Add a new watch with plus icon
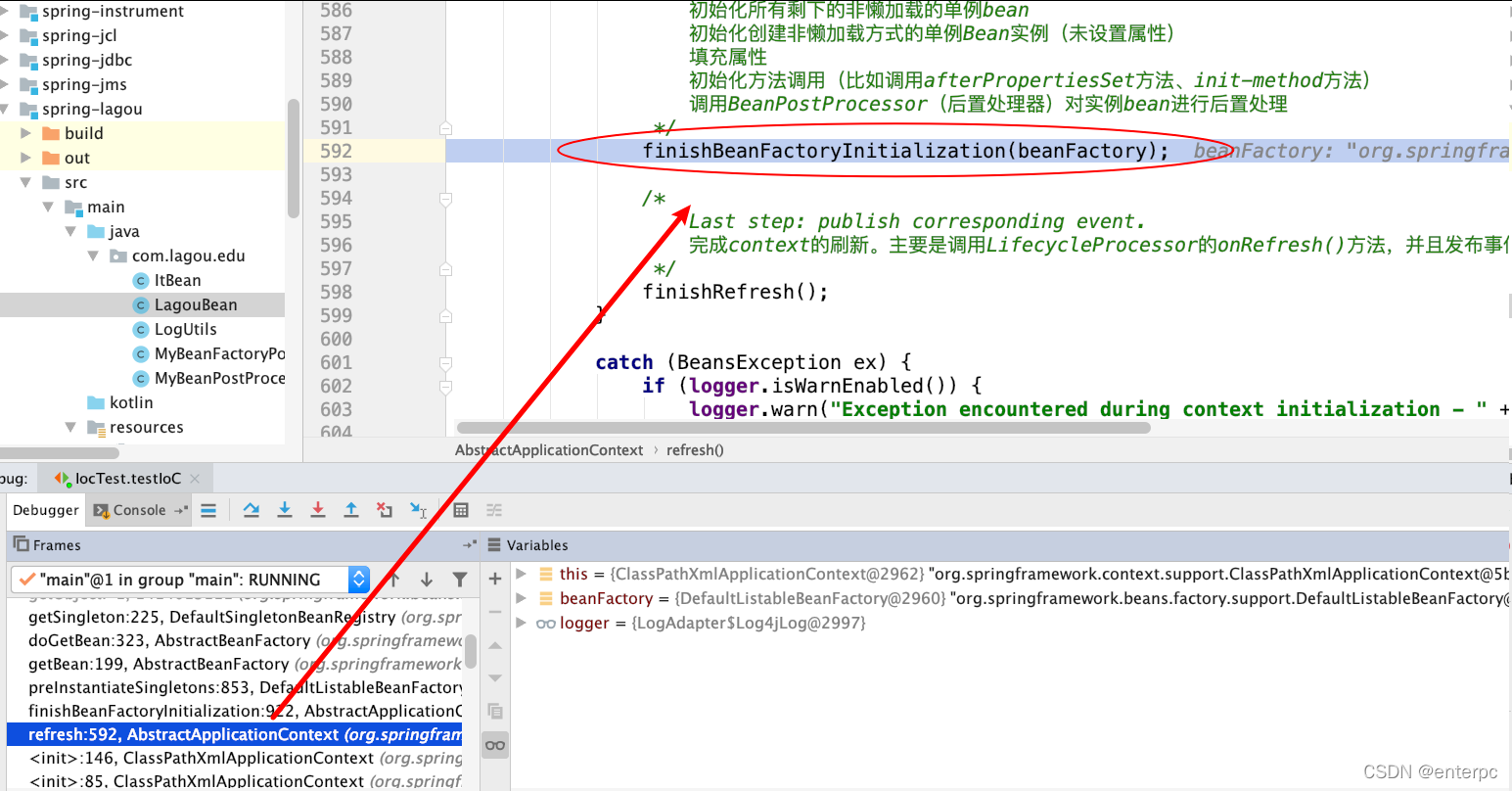Screen dimensions: 1512x791 495,579
